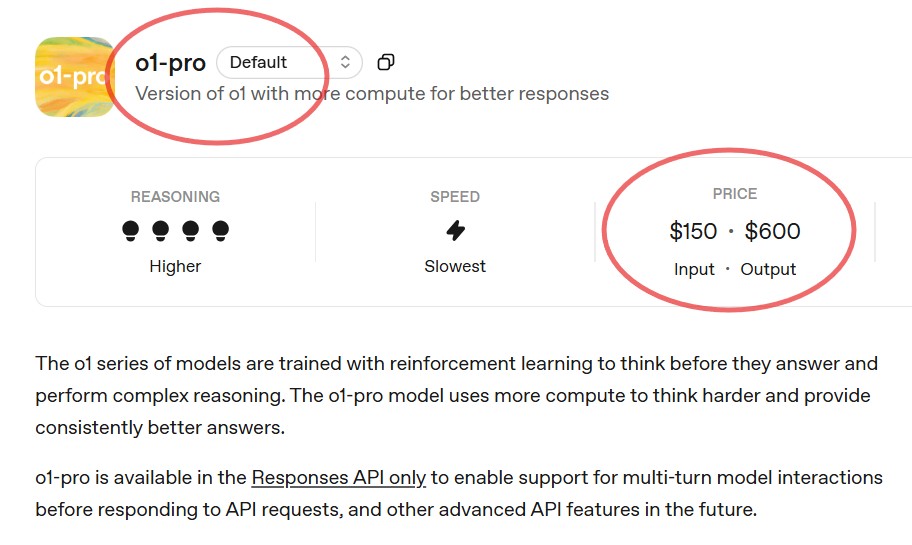
Task: Click the o1-pro model logo thumbnail
Action: [x=75, y=77]
